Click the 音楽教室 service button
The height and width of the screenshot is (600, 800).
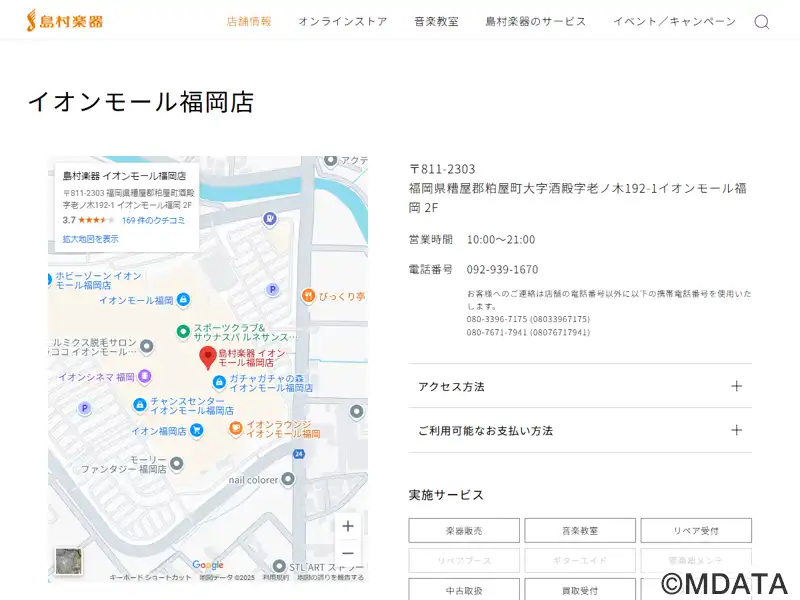coord(580,531)
